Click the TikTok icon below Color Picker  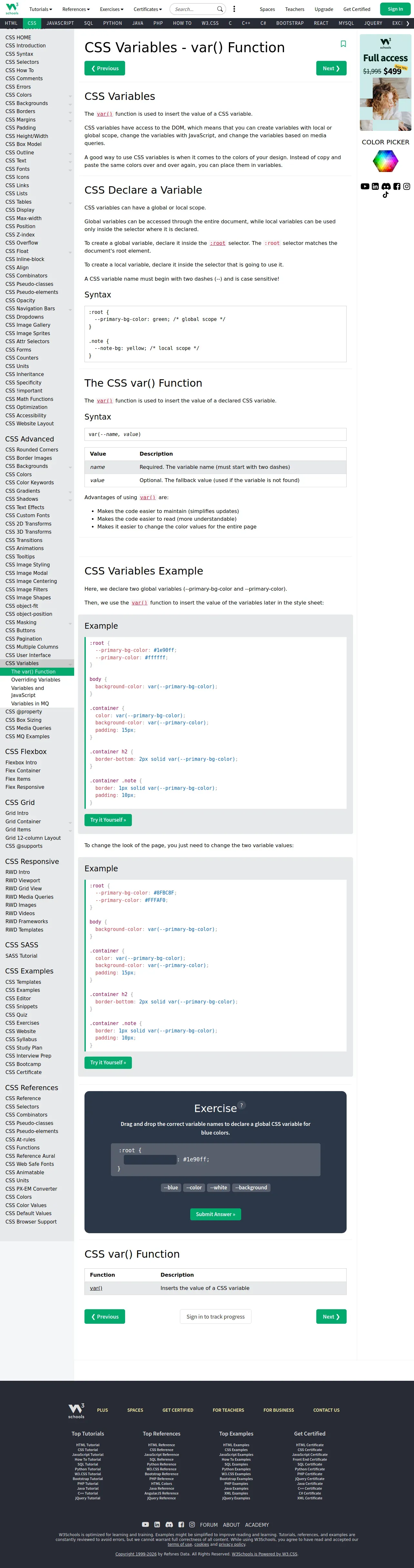point(385,195)
